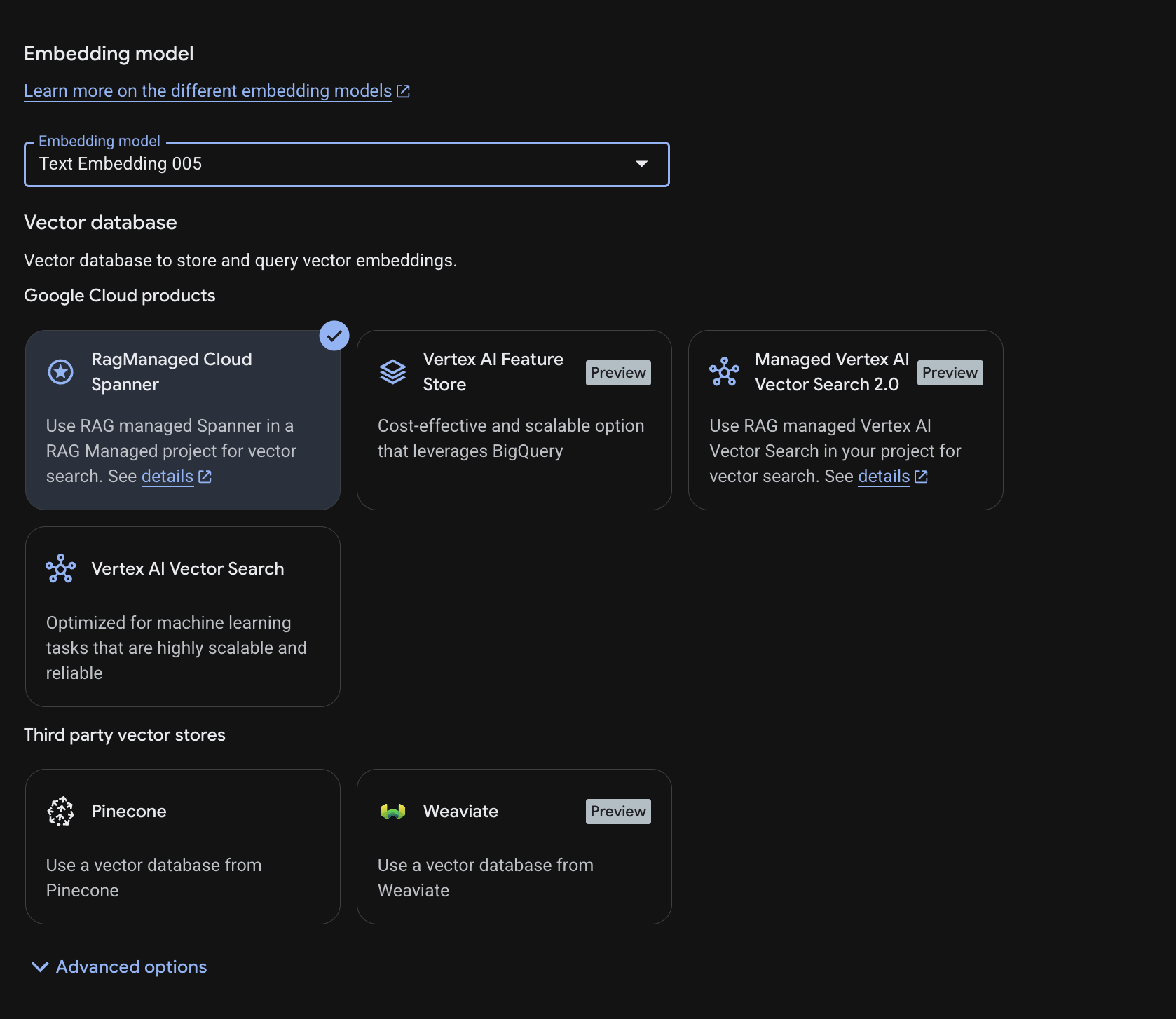The image size is (1176, 1019).
Task: Open the Embedding model dropdown arrow
Action: click(x=641, y=164)
